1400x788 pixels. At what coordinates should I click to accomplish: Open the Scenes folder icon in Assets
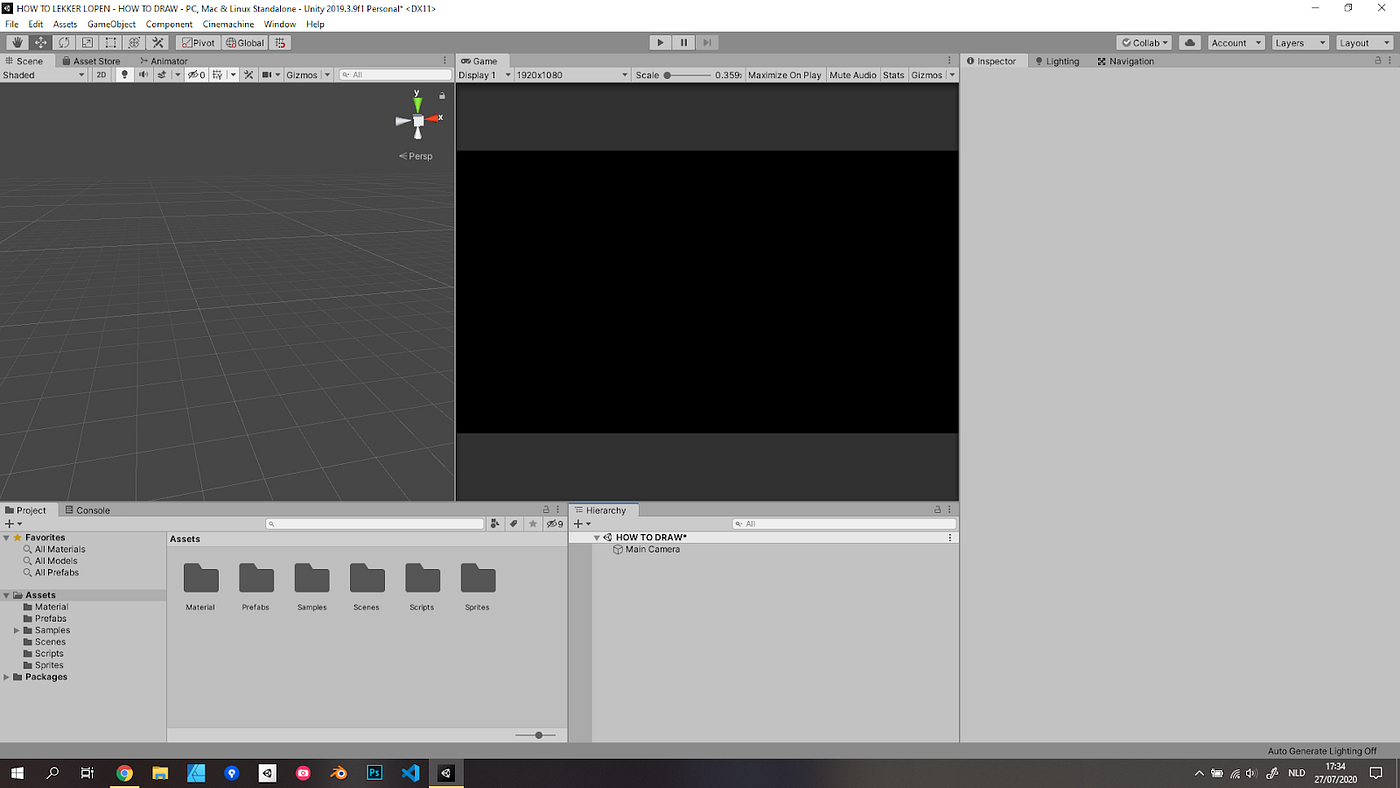[x=367, y=579]
